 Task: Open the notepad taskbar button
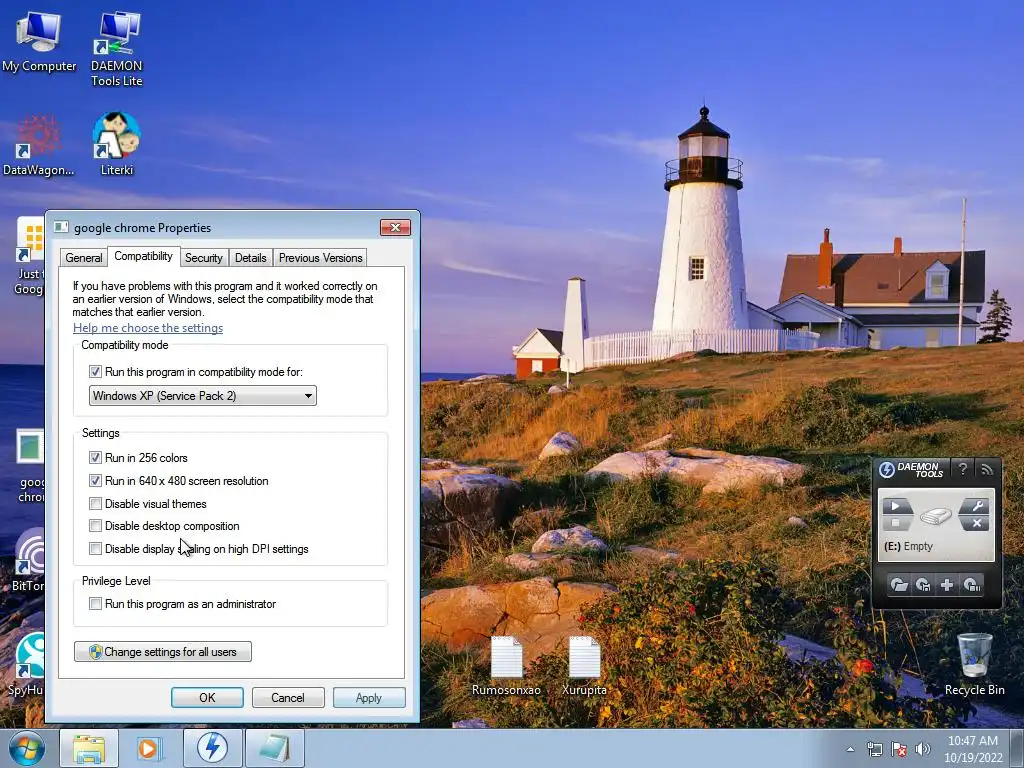[274, 748]
